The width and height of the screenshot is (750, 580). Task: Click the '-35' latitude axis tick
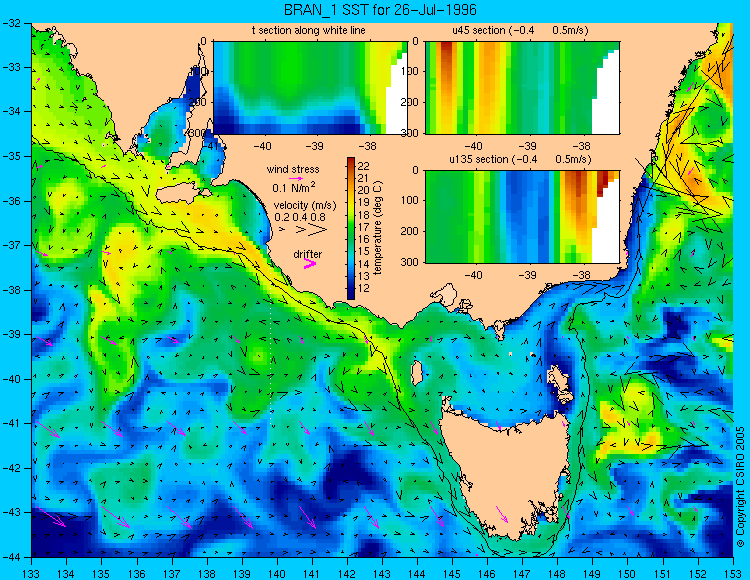pos(11,156)
